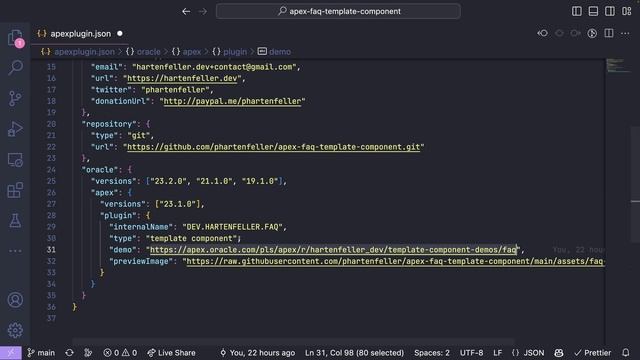This screenshot has width=640, height=360.
Task: Change file encoding via UTF-8
Action: click(x=471, y=353)
